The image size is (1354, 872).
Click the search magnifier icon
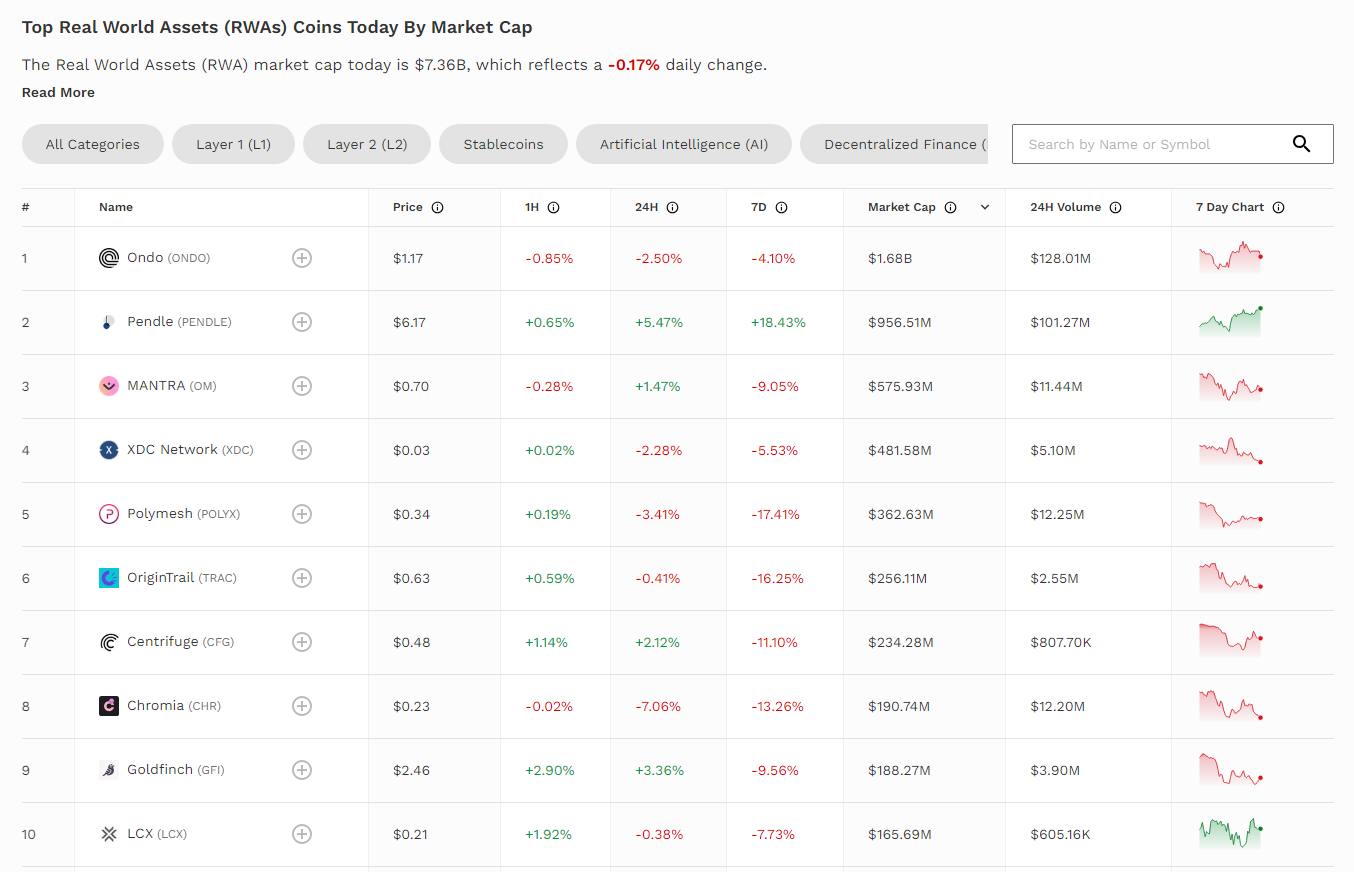click(x=1301, y=144)
